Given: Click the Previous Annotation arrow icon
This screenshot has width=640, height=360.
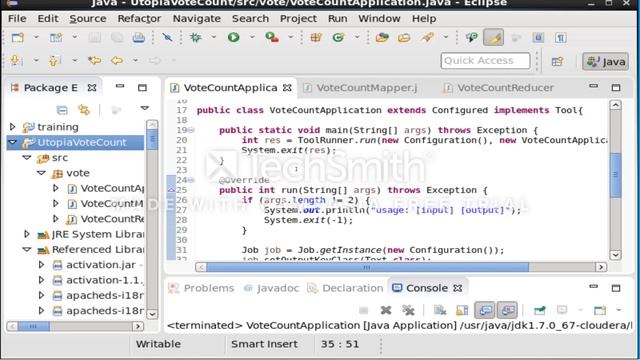Looking at the screenshot, I should [54, 61].
